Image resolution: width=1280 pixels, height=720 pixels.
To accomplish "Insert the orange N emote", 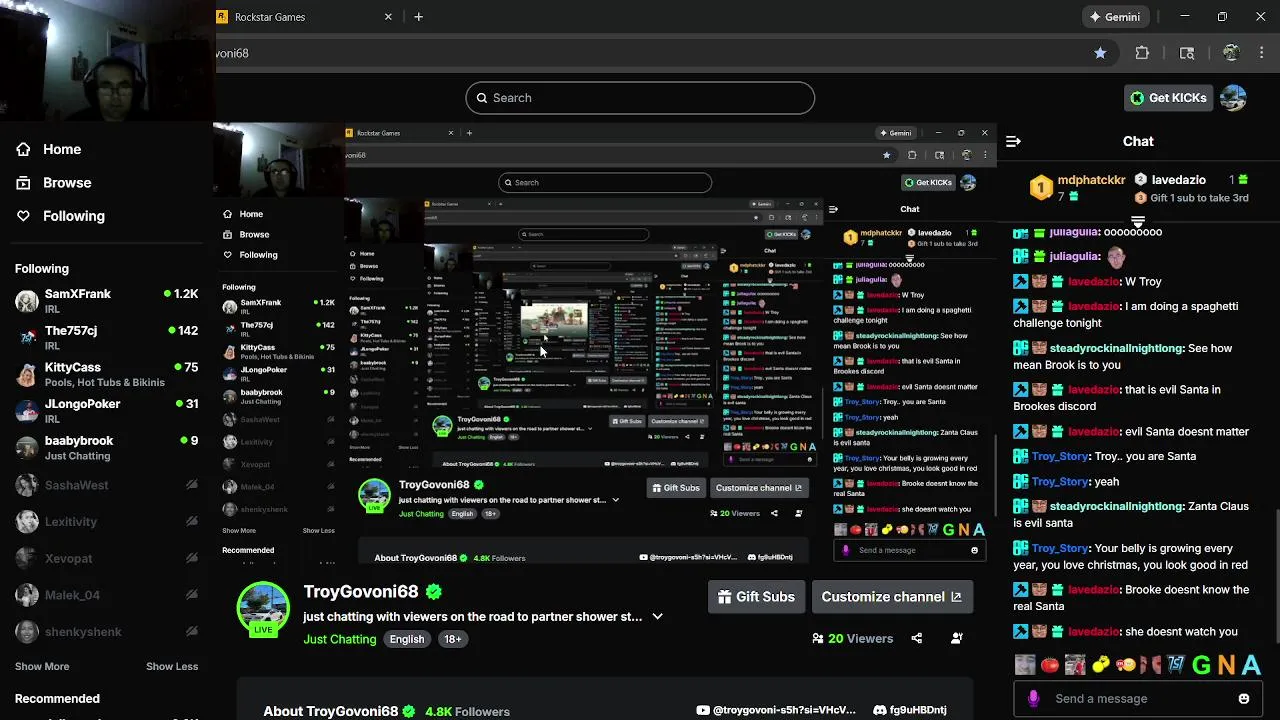I will tap(1226, 665).
